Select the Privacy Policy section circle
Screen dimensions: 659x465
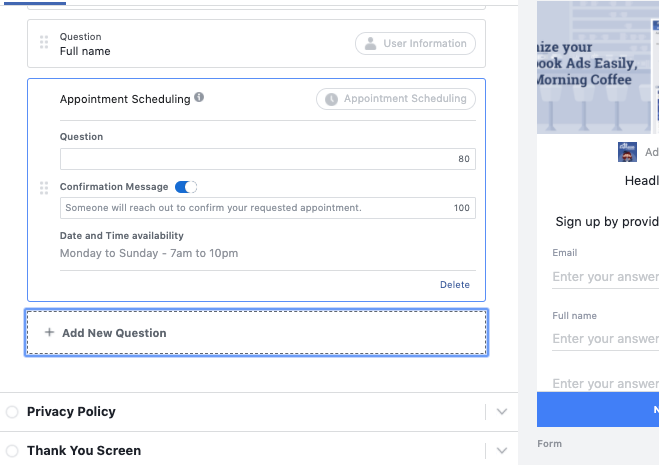12,412
